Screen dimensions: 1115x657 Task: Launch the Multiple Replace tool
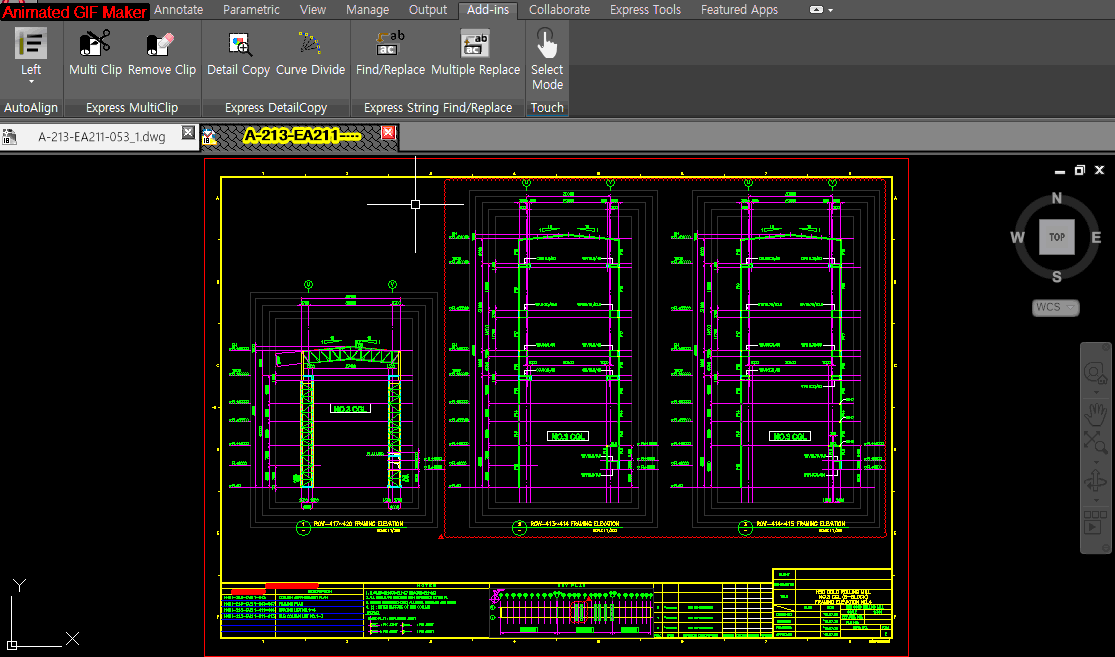click(475, 44)
